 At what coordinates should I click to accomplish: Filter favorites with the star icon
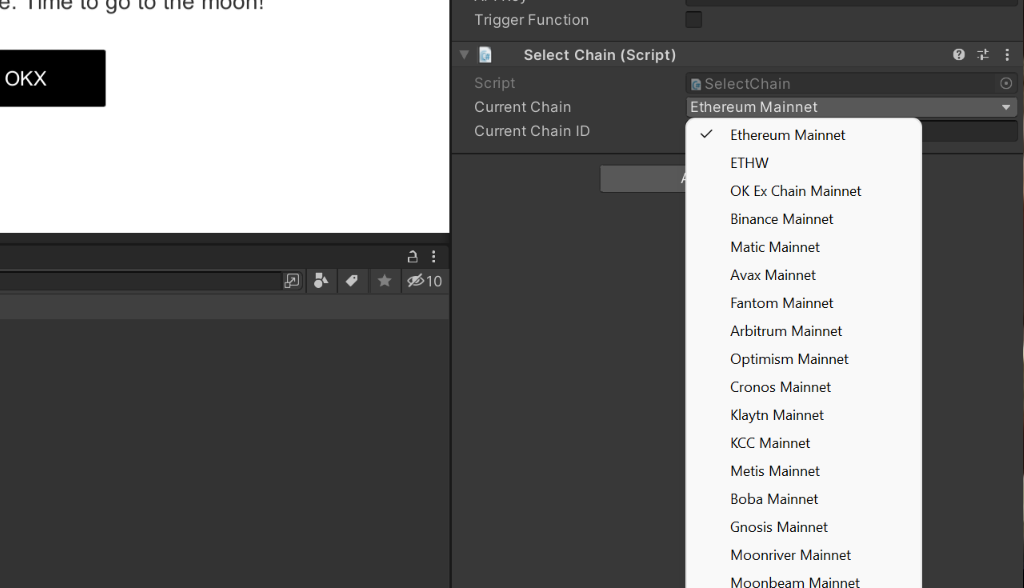385,281
